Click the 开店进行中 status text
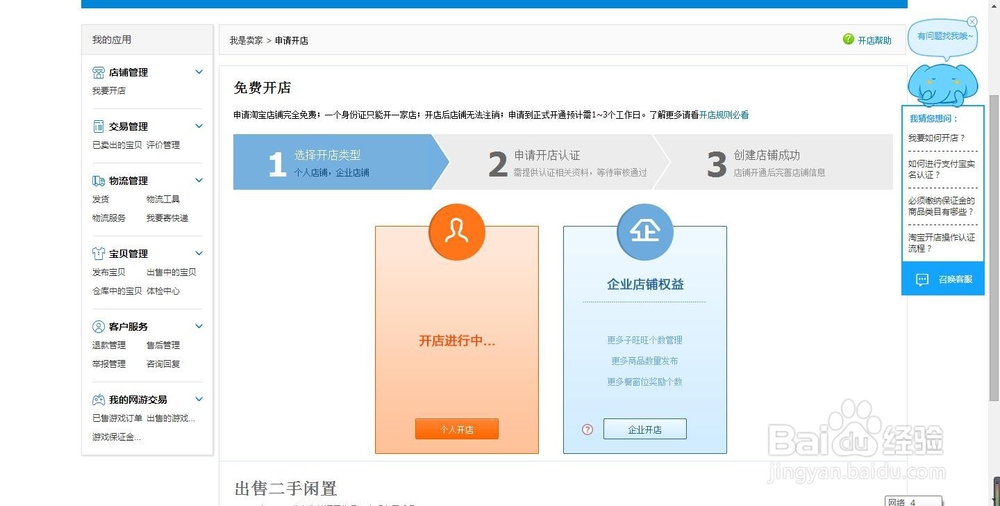The image size is (1000, 506). click(457, 341)
